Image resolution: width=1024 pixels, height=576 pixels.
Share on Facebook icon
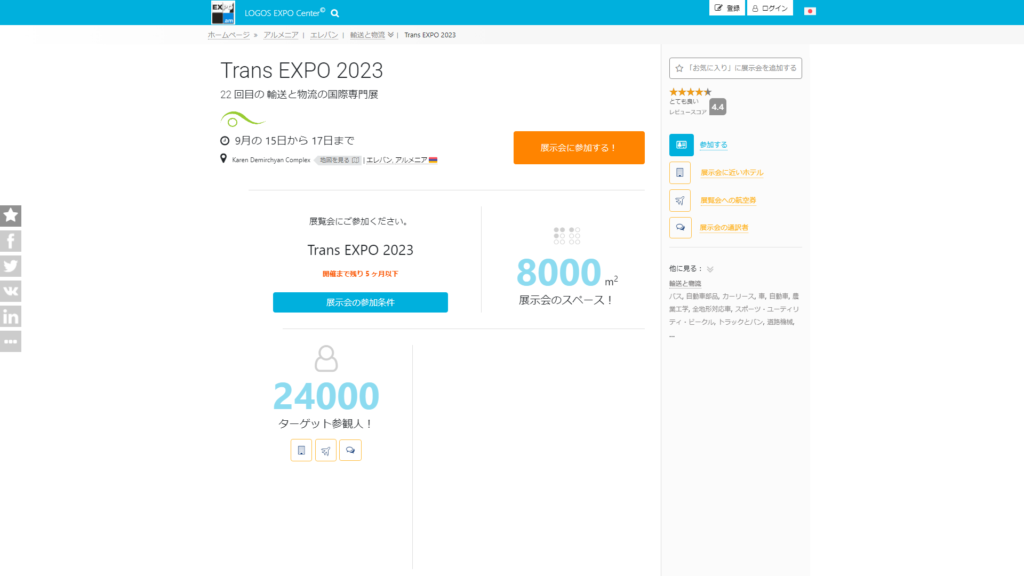(10, 241)
